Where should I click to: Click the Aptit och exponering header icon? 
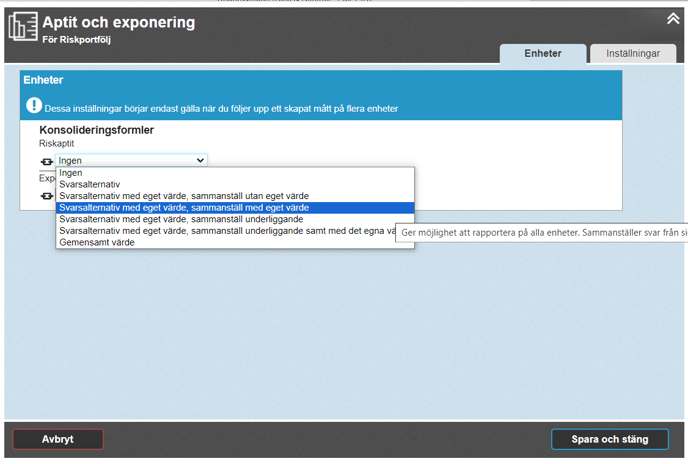(23, 27)
